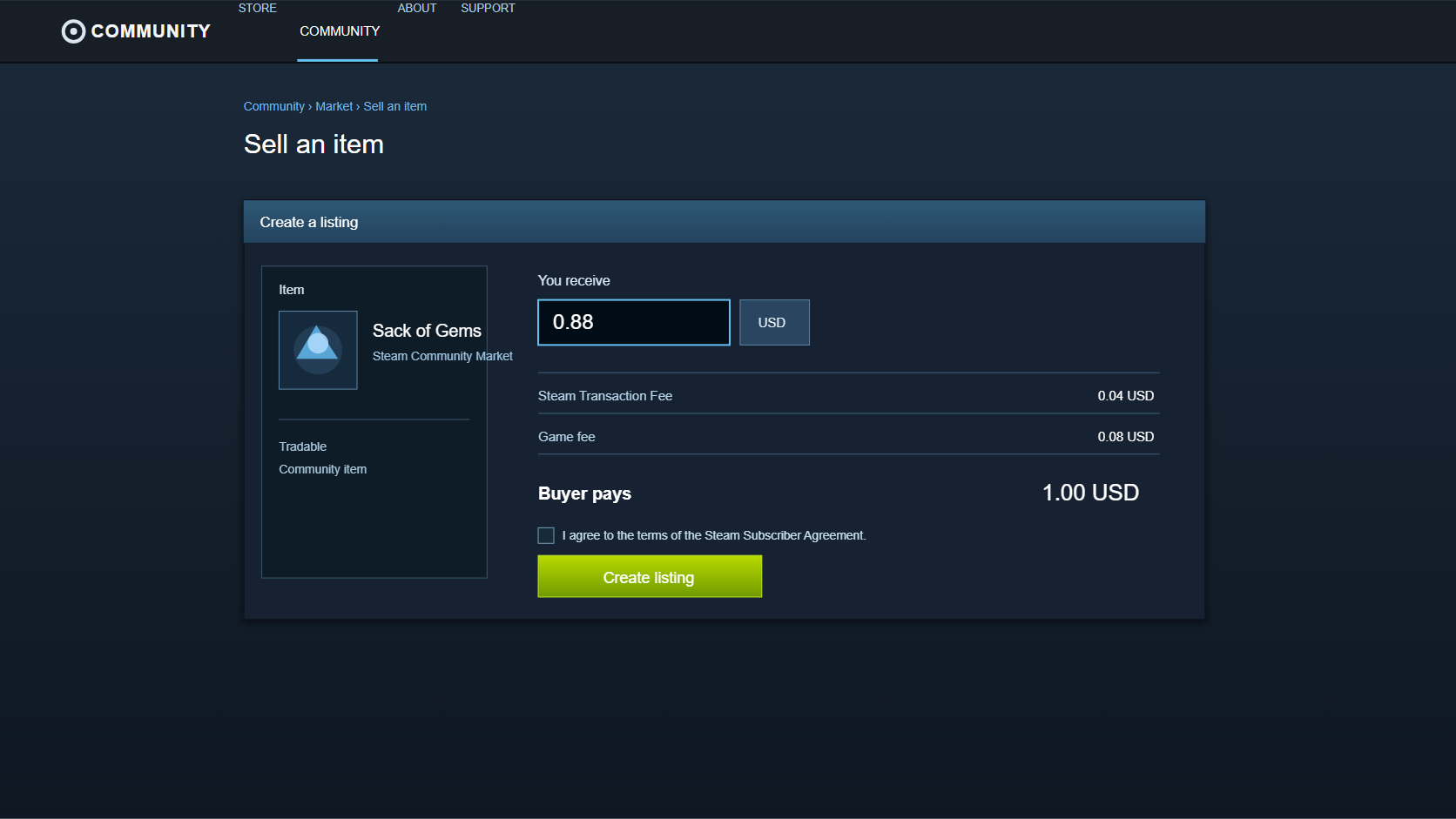Click the Sack of Gems item thumbnail
1456x819 pixels.
[318, 350]
